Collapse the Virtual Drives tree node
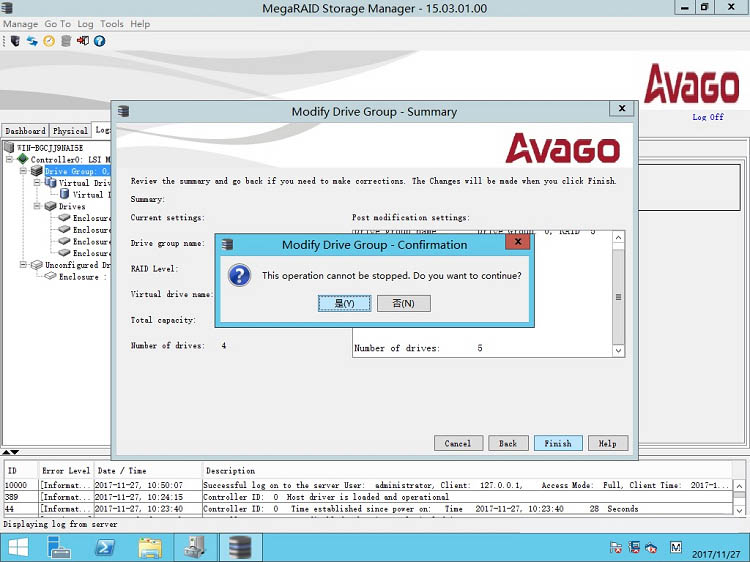Viewport: 750px width, 562px height. (x=37, y=183)
